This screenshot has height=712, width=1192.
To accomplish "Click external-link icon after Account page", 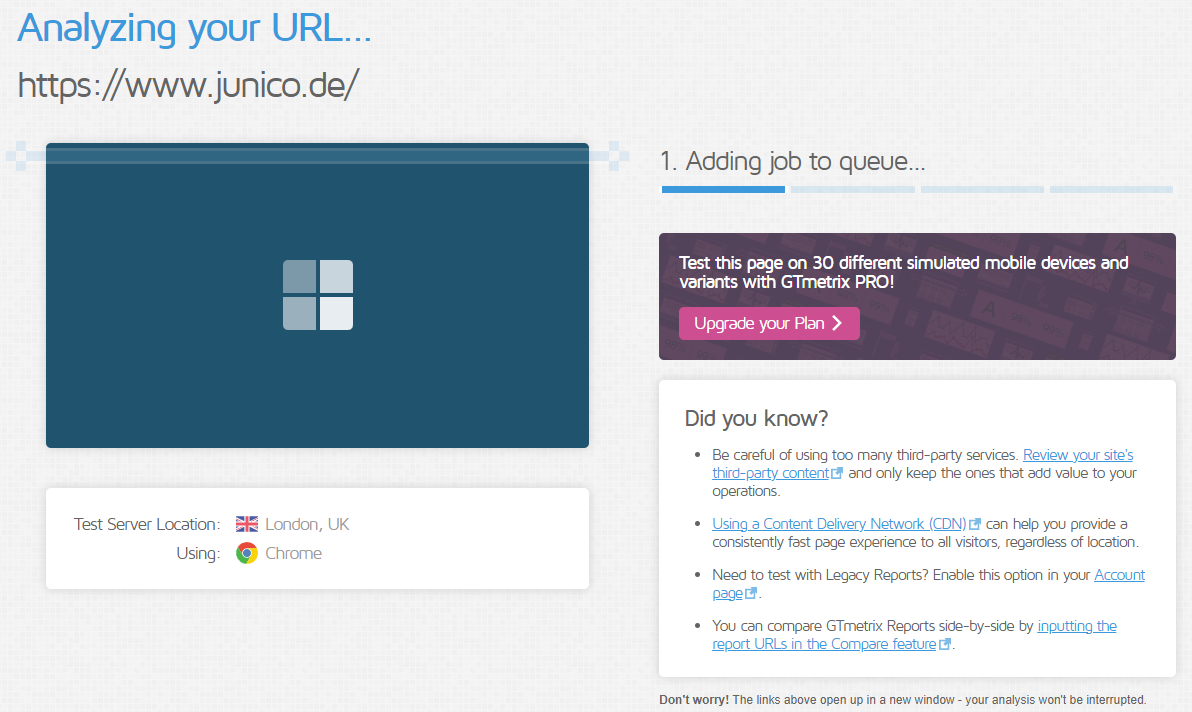I will pyautogui.click(x=751, y=593).
